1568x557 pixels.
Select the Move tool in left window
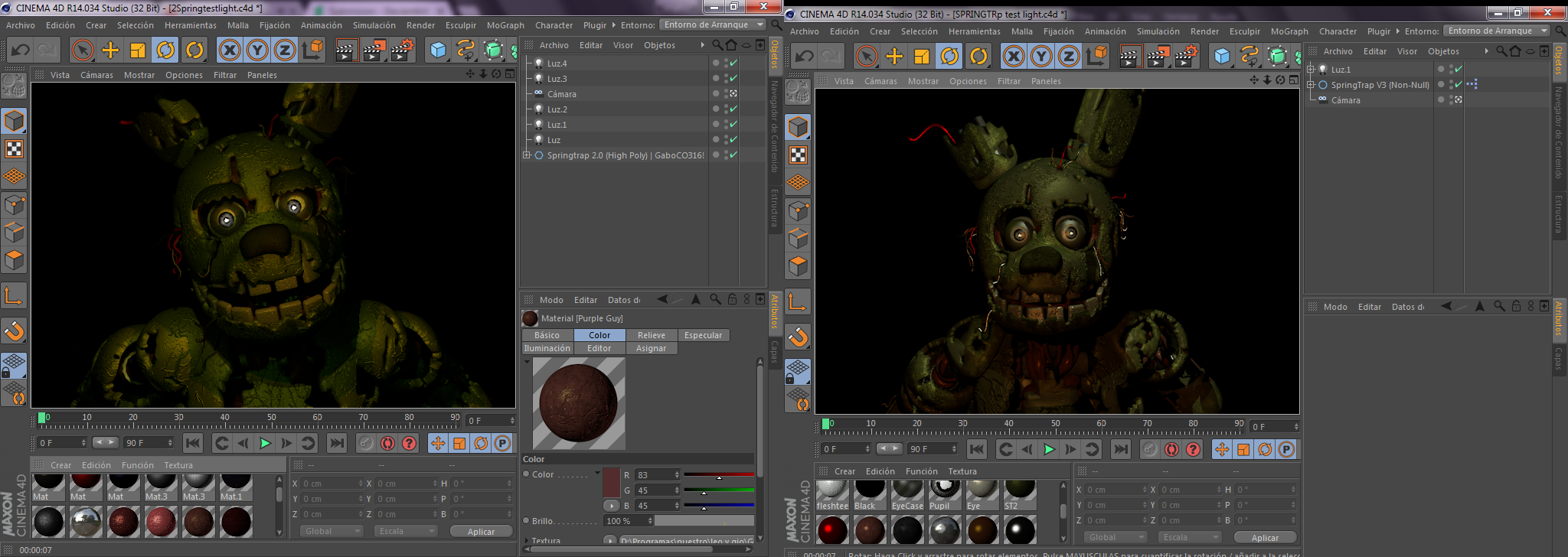point(110,50)
